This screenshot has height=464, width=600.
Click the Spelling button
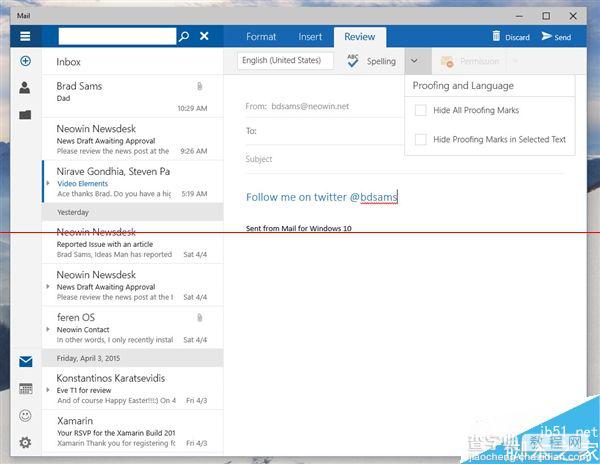[x=372, y=61]
